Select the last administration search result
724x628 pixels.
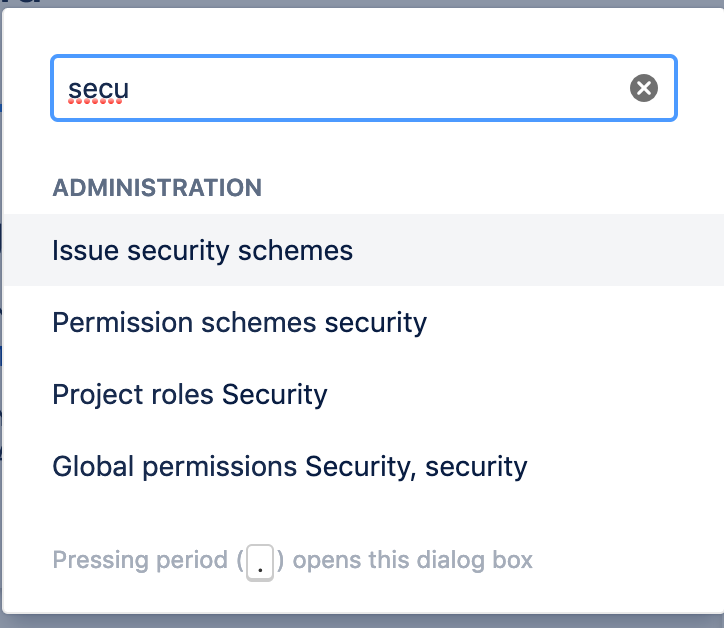(x=289, y=466)
